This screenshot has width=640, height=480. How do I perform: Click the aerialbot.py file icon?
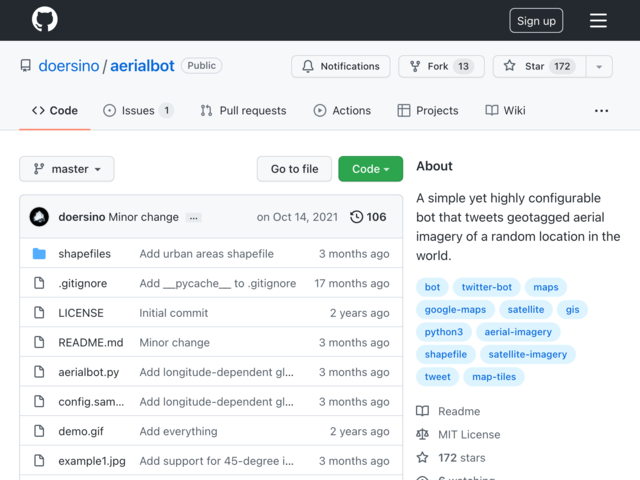pos(39,372)
